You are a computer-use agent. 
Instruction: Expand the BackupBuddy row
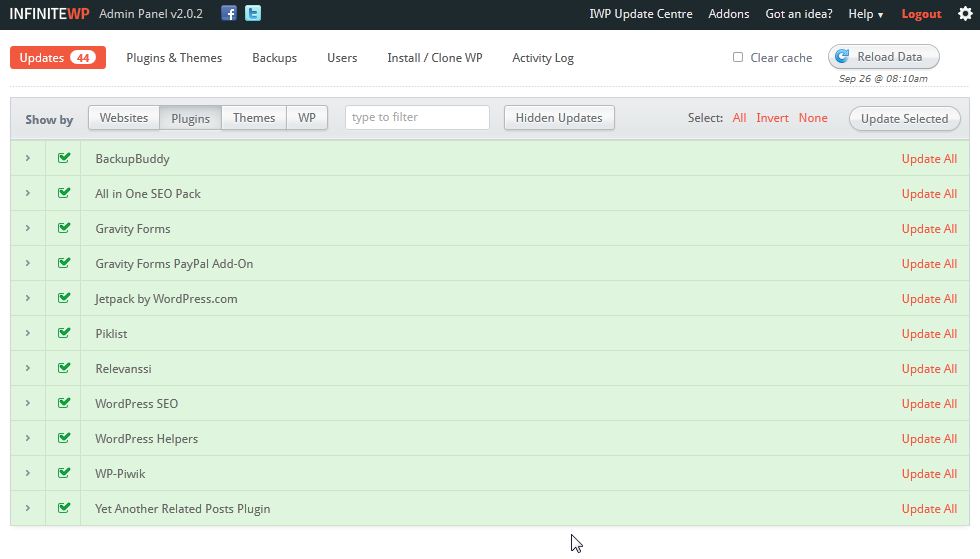[x=28, y=158]
